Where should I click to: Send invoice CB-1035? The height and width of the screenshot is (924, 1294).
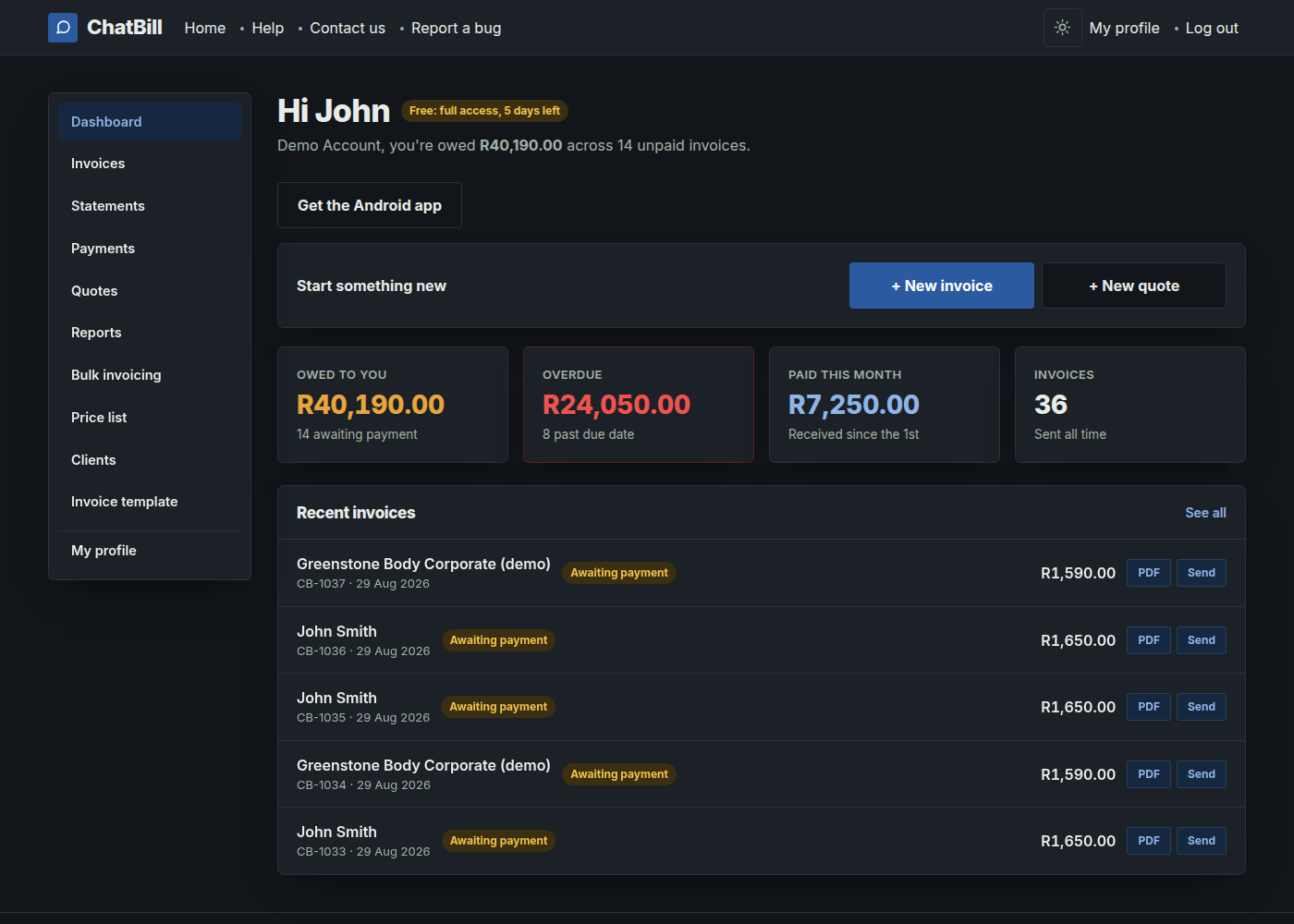click(x=1202, y=707)
